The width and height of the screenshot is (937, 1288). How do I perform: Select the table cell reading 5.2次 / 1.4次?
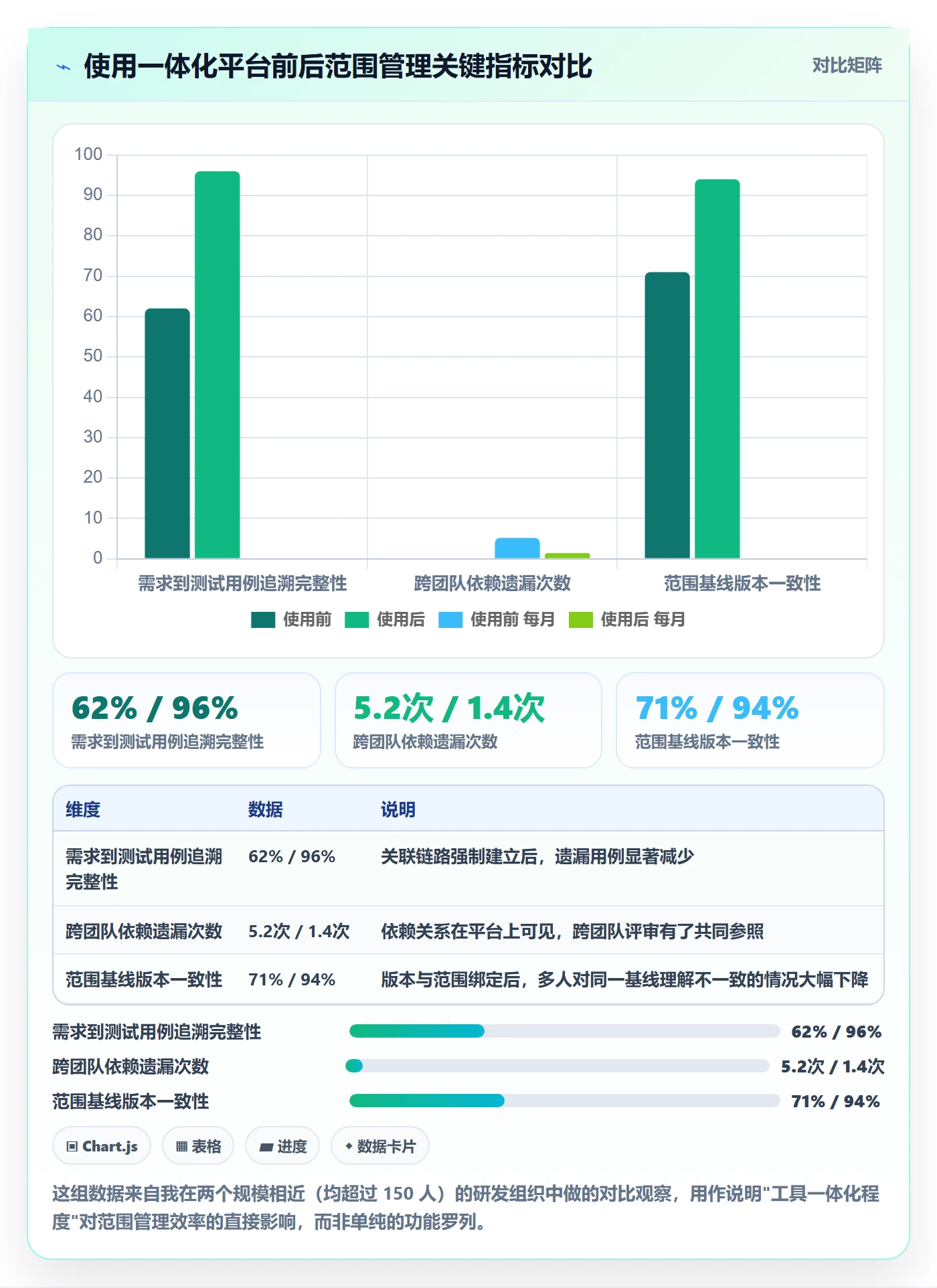[299, 931]
